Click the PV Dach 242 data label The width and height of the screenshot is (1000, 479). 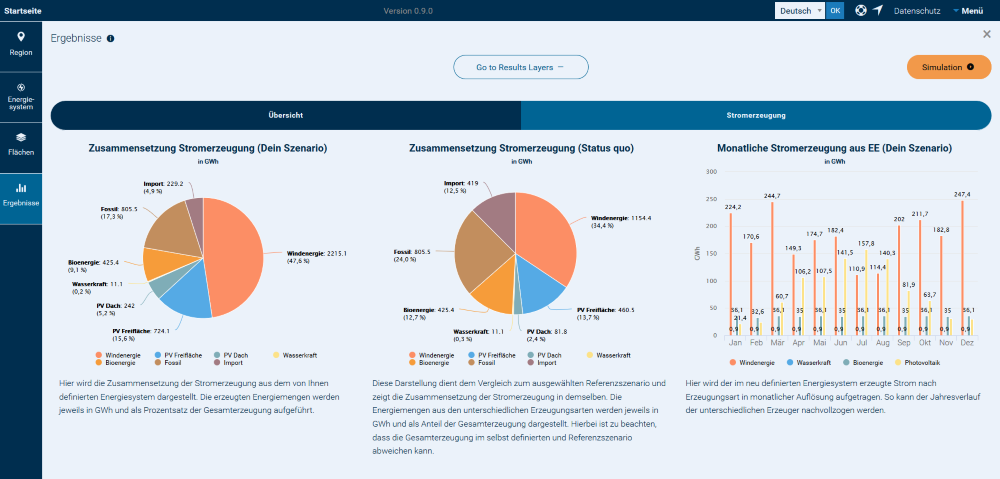116,309
